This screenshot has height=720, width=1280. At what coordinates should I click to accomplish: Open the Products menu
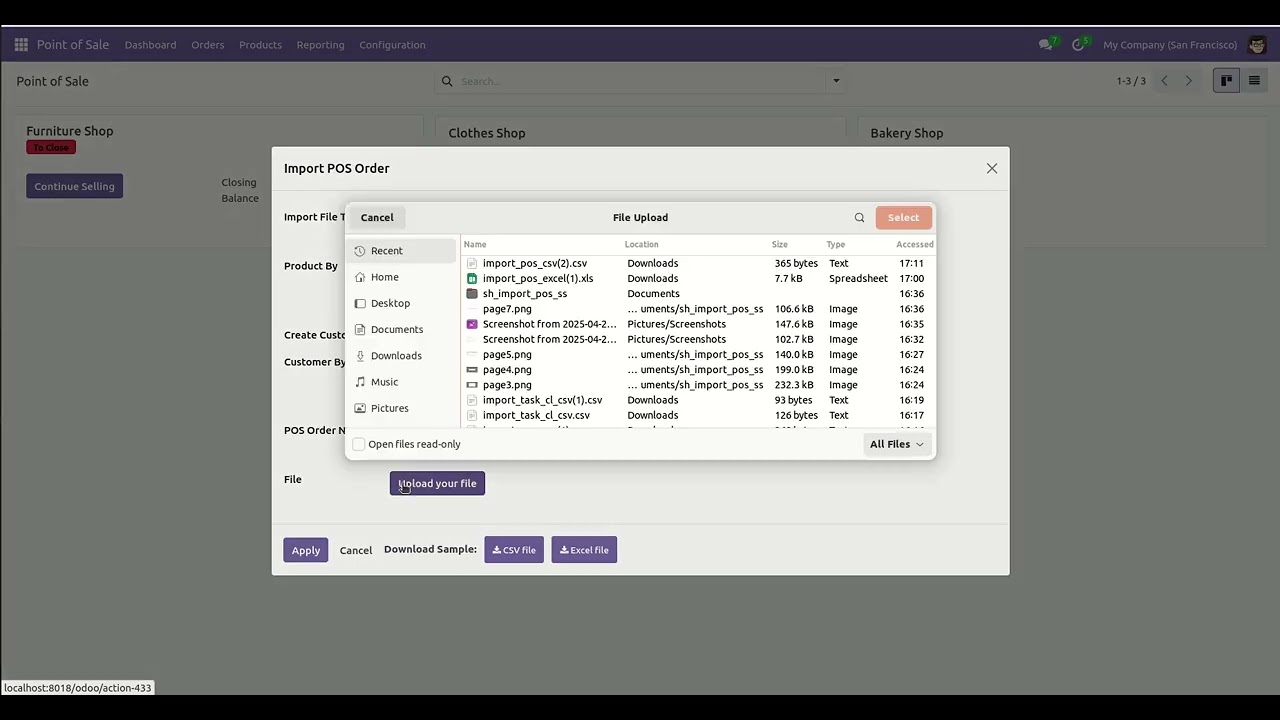click(x=260, y=45)
